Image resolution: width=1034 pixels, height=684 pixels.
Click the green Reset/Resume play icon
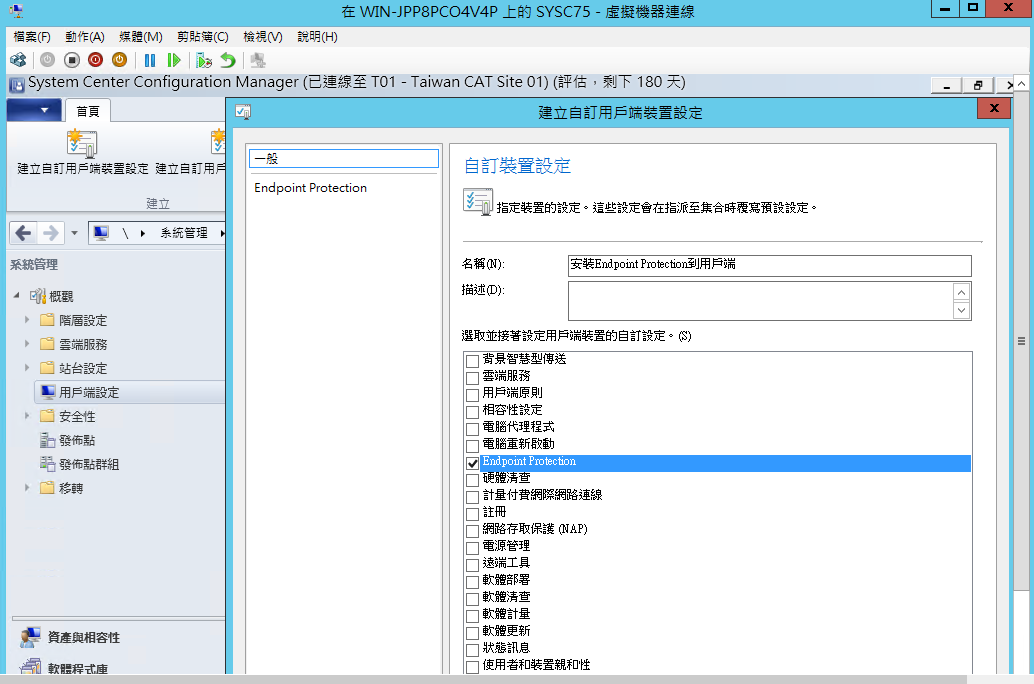173,61
